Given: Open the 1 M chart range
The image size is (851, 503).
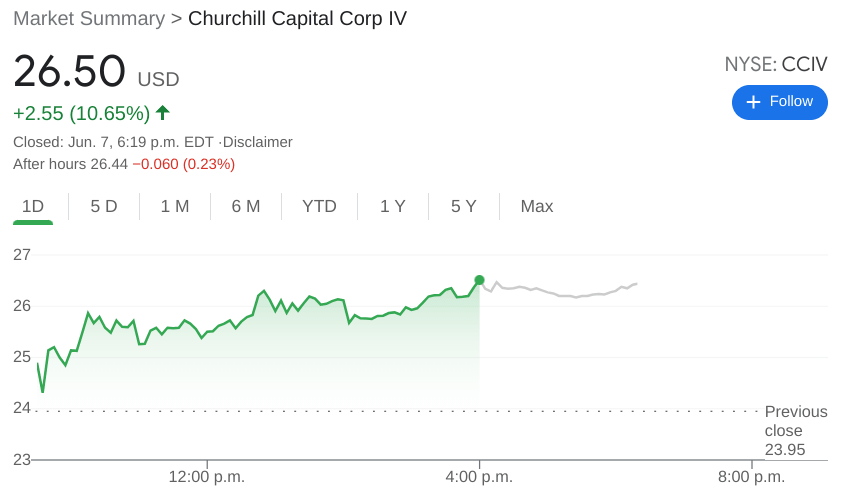Looking at the screenshot, I should pyautogui.click(x=175, y=207).
